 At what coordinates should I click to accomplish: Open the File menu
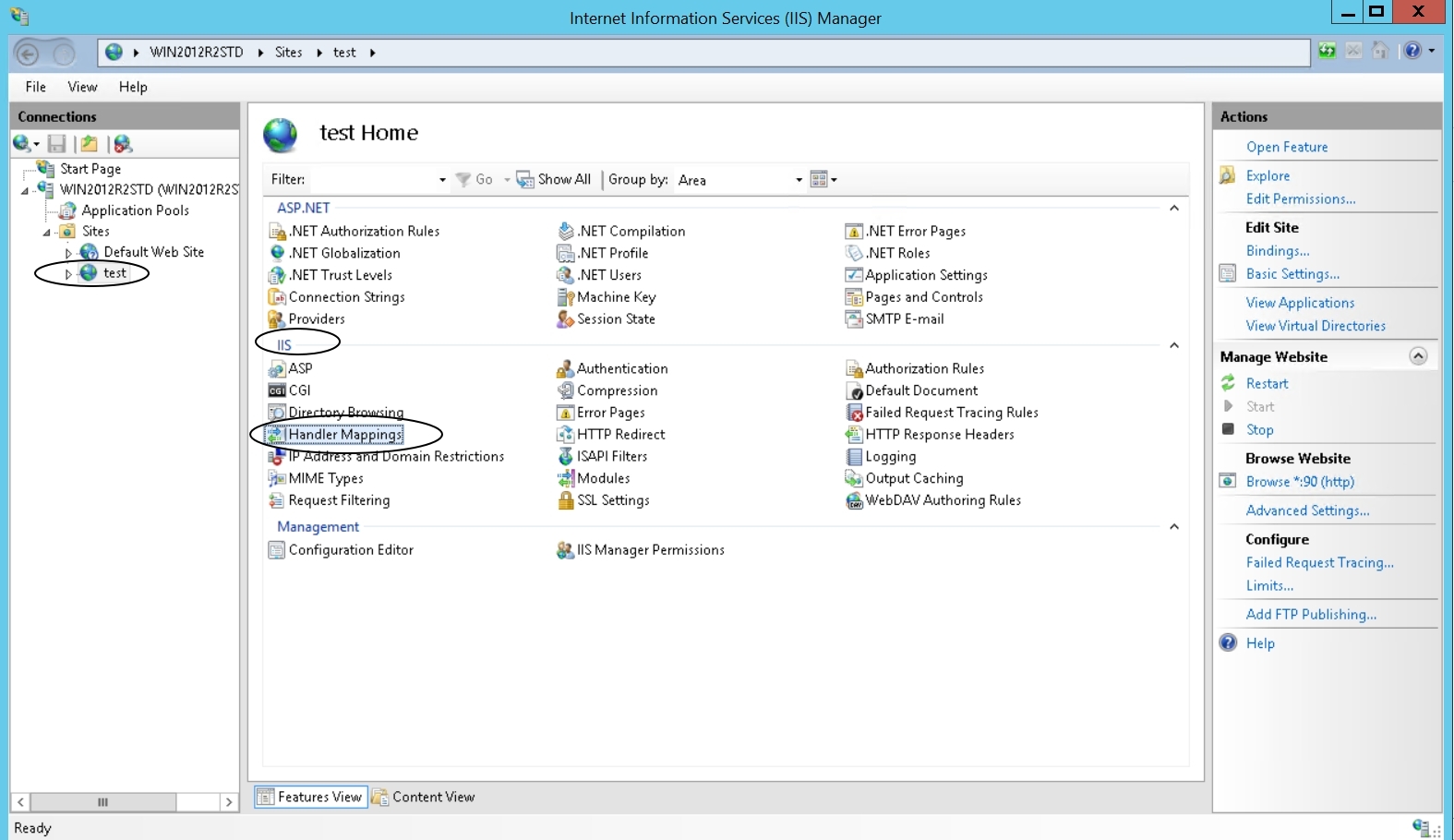[x=36, y=87]
